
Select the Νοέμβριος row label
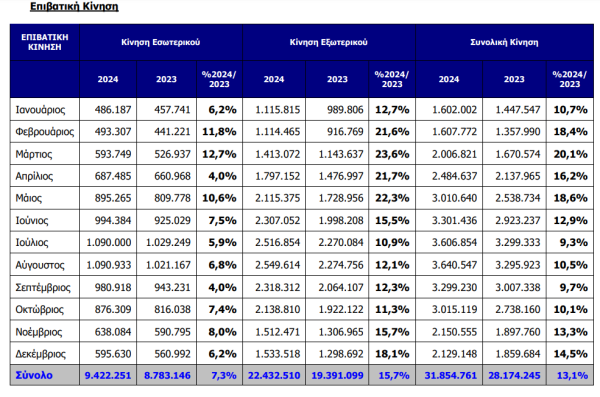coord(39,332)
